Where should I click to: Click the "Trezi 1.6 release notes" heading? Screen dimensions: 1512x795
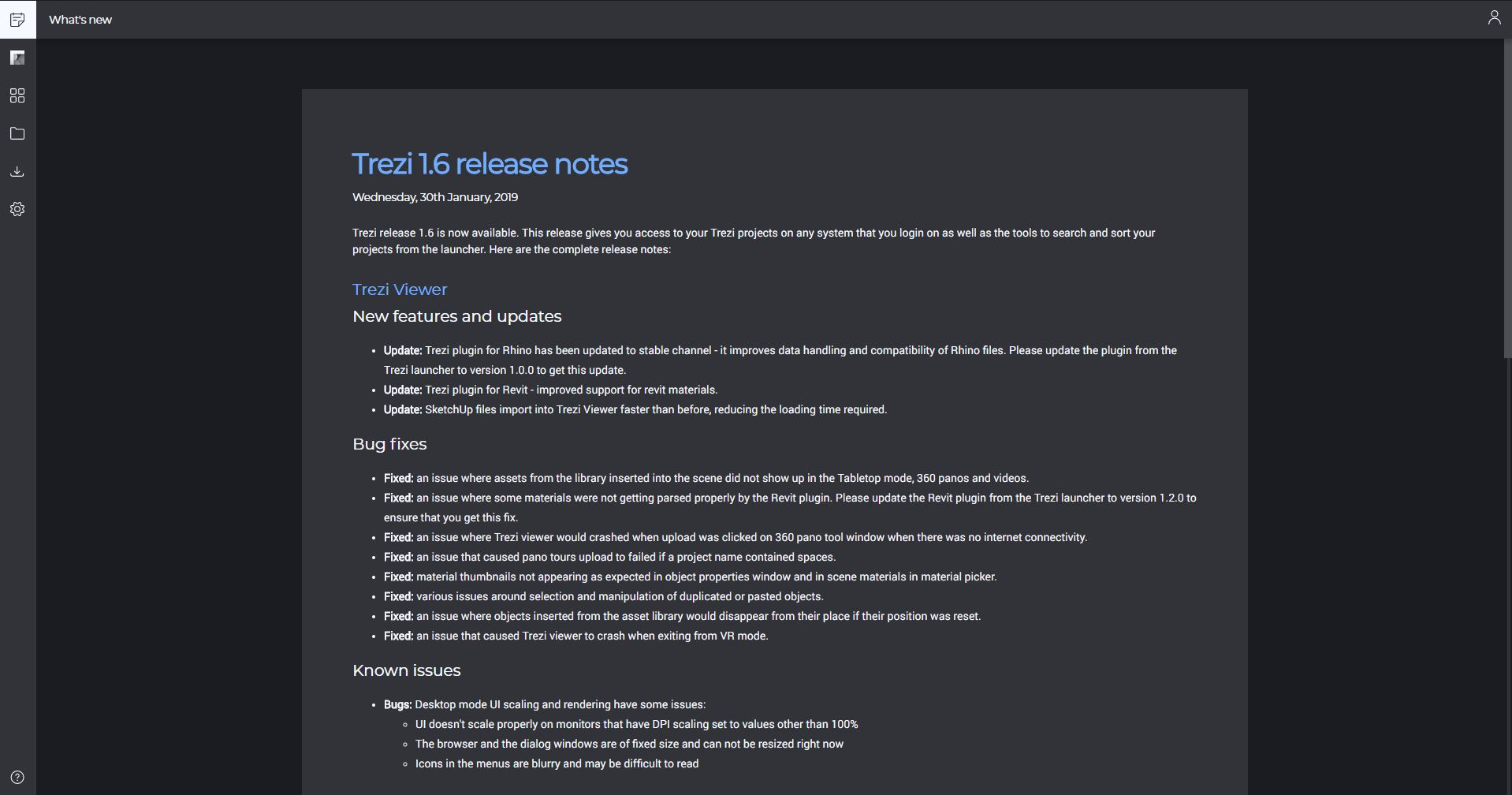pyautogui.click(x=490, y=164)
